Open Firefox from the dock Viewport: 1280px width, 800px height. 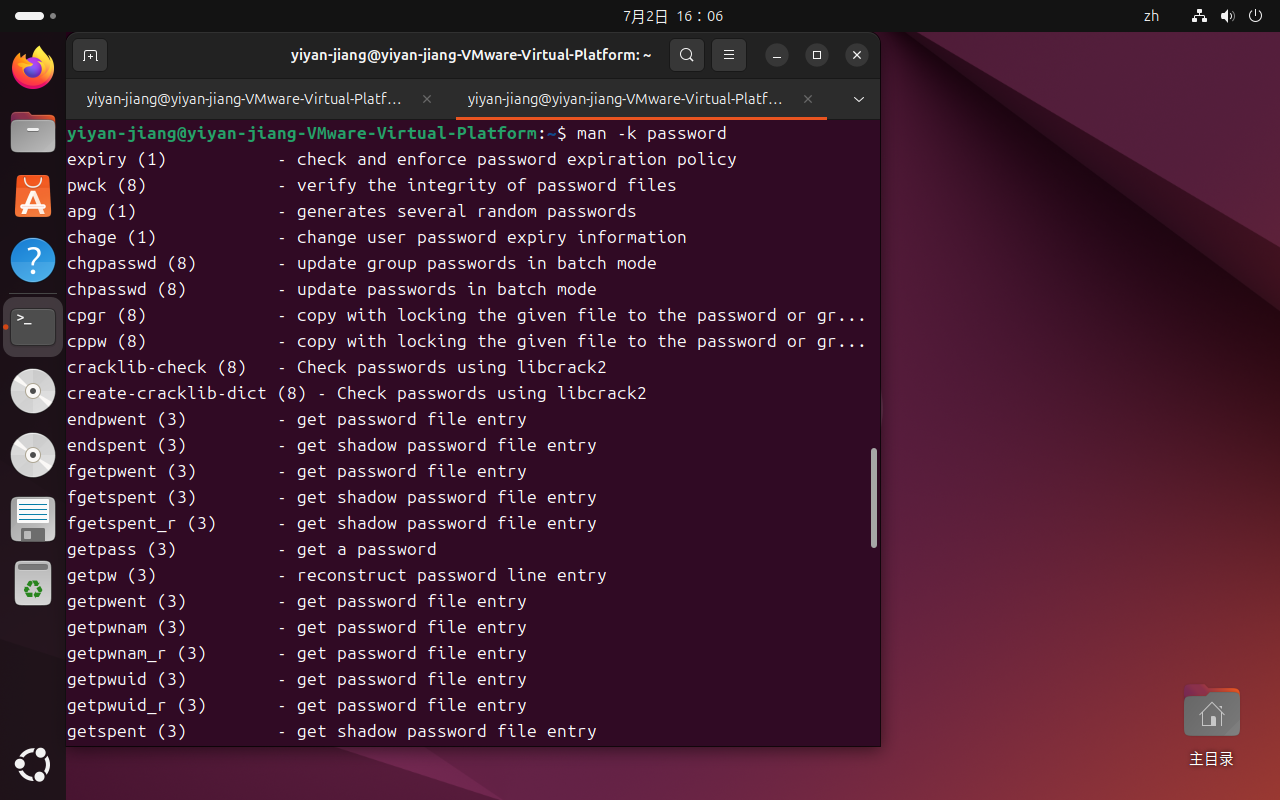point(33,68)
